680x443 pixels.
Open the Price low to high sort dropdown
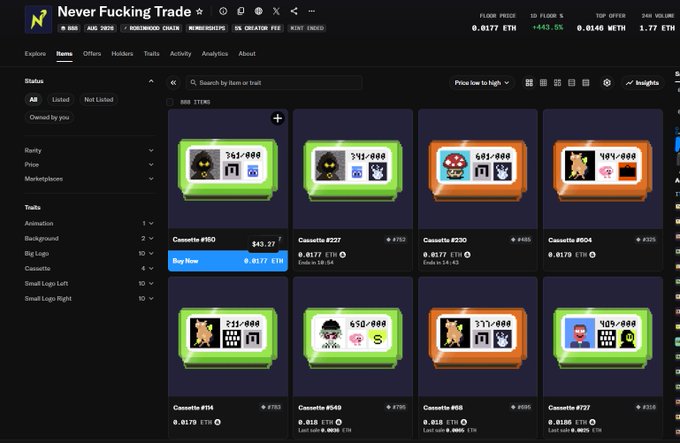tap(481, 83)
